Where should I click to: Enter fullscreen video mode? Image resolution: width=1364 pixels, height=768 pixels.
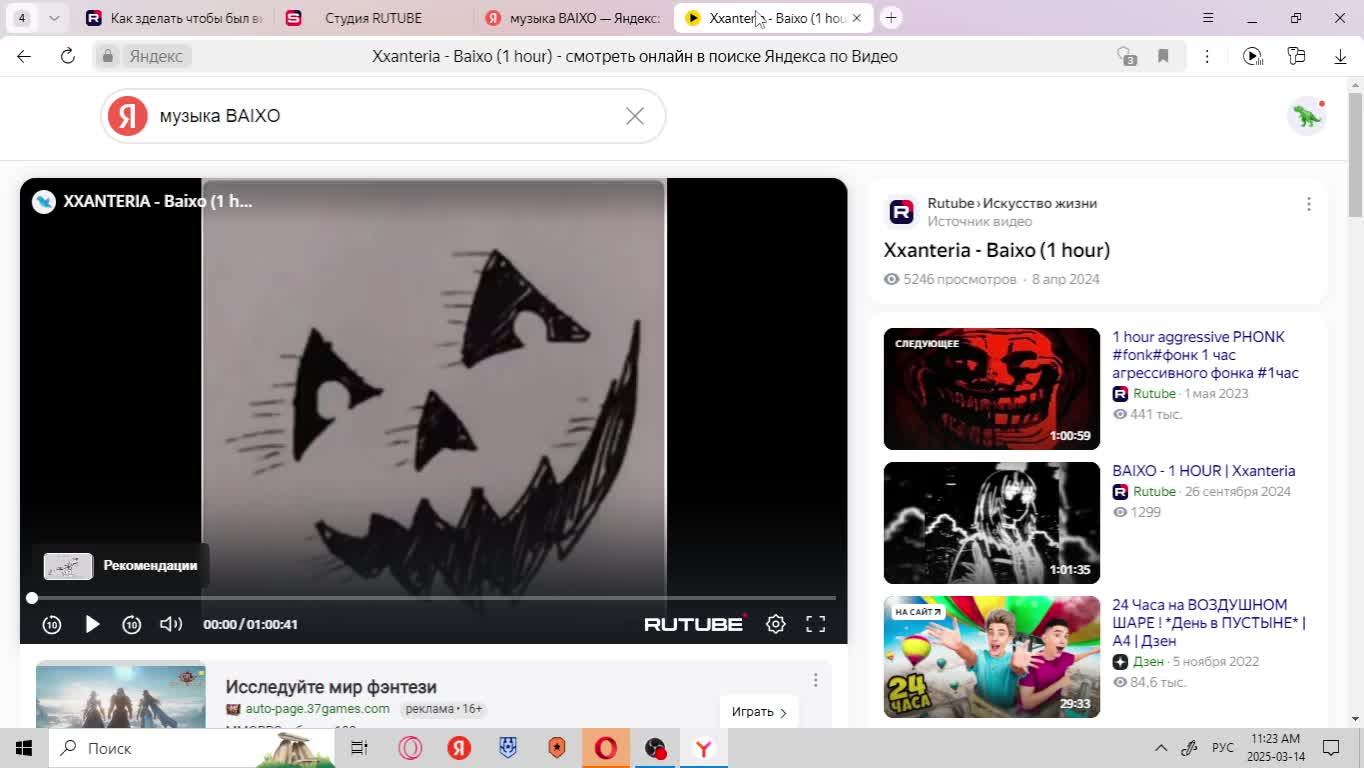[x=816, y=624]
